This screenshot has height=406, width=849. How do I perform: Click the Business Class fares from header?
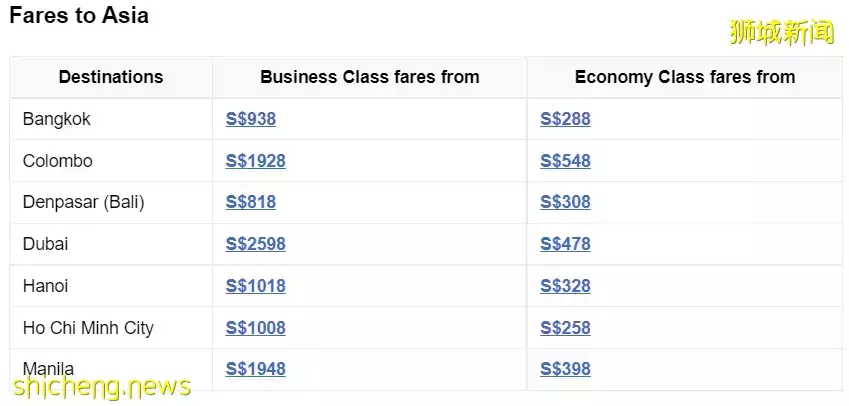(369, 77)
